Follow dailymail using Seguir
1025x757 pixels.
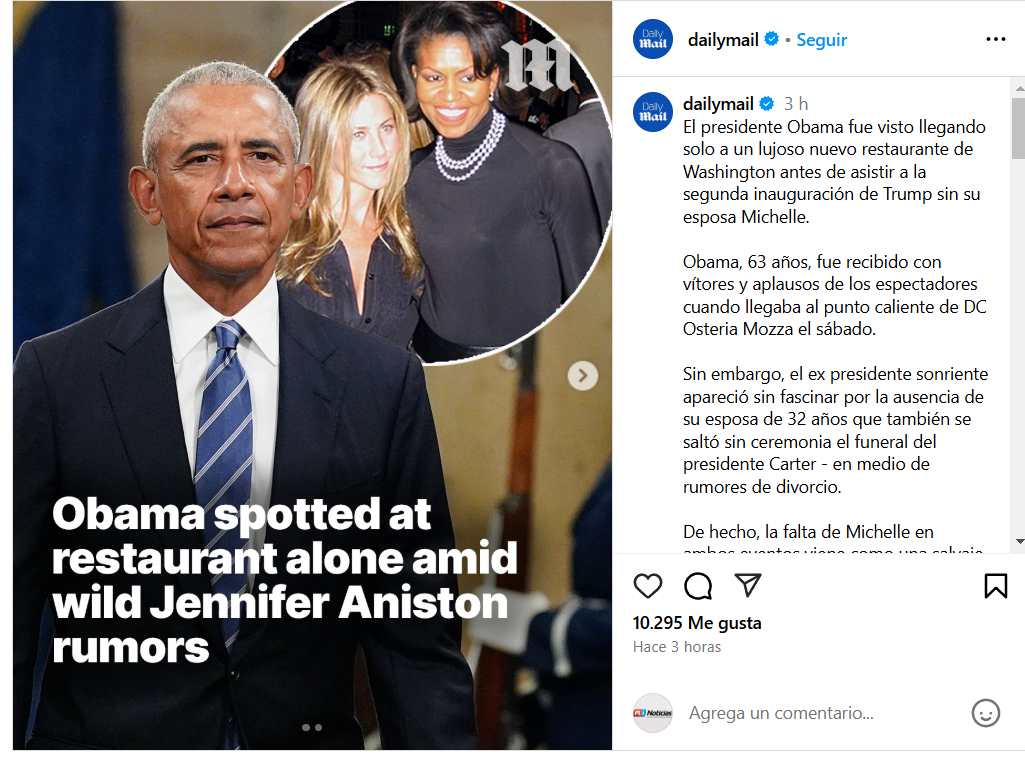click(821, 40)
